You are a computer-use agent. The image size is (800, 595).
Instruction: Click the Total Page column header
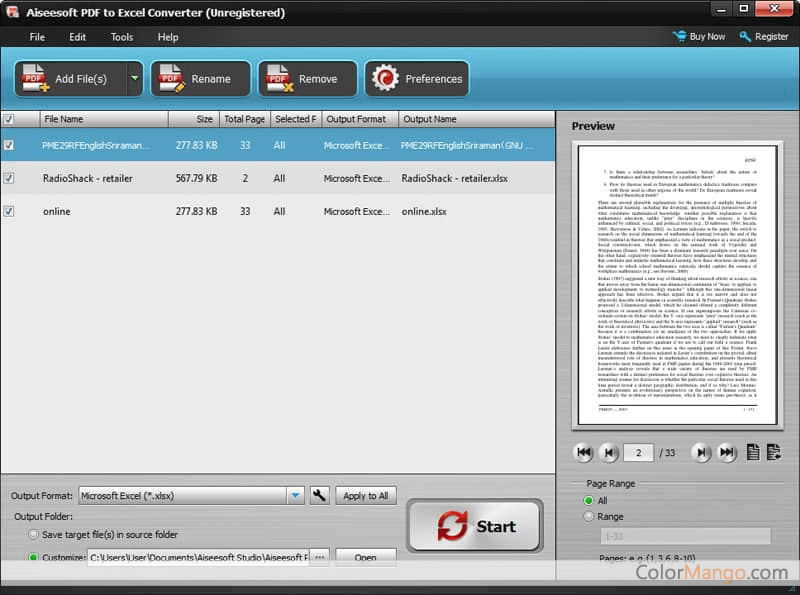(x=245, y=119)
